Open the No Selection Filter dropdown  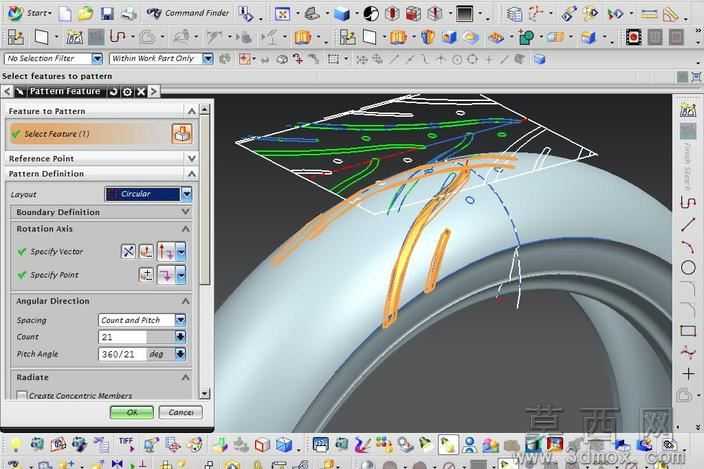[x=97, y=58]
